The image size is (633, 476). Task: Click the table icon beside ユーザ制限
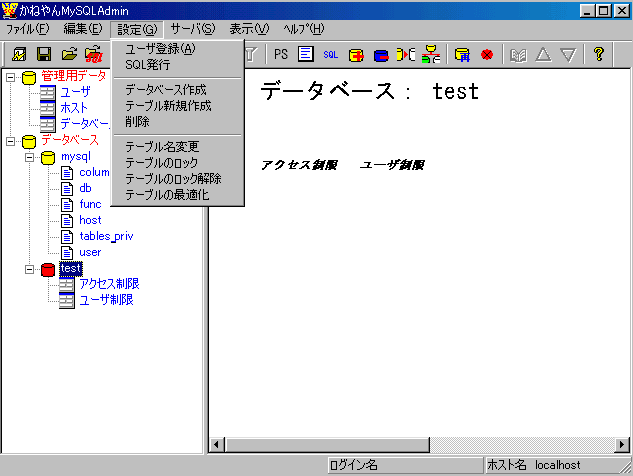pyautogui.click(x=67, y=301)
